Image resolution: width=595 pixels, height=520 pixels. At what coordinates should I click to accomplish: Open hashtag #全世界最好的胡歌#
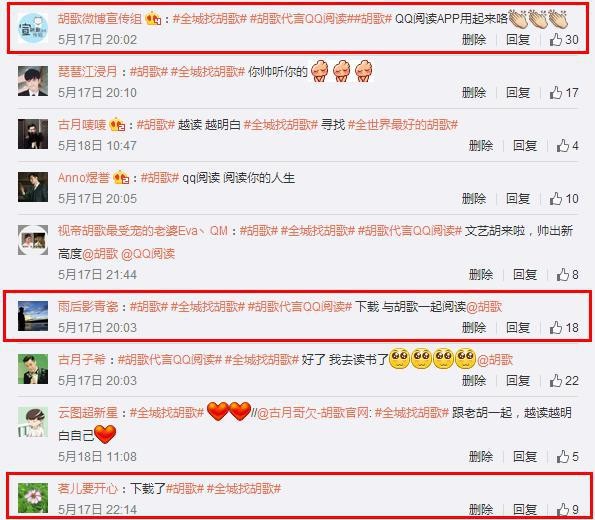pos(403,124)
